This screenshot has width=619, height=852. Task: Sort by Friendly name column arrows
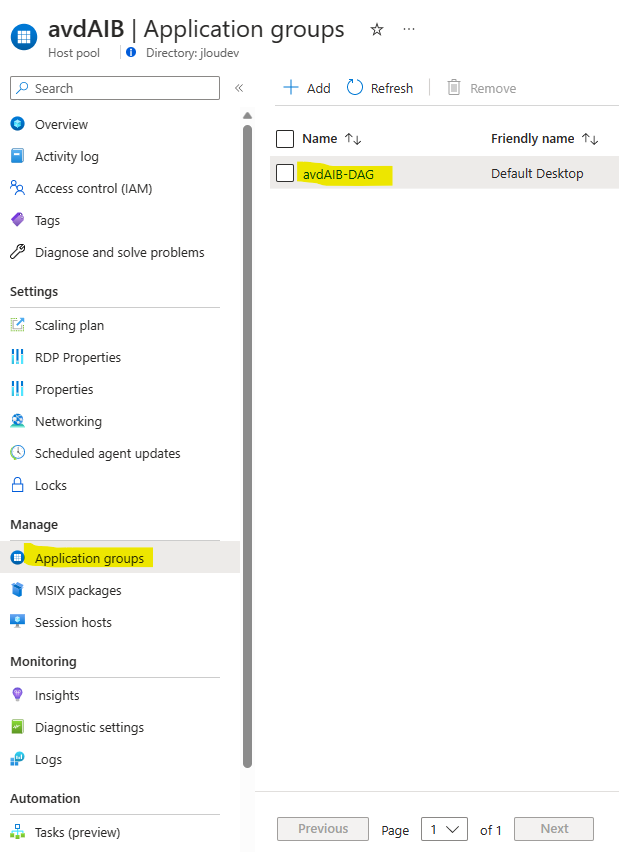(x=590, y=139)
